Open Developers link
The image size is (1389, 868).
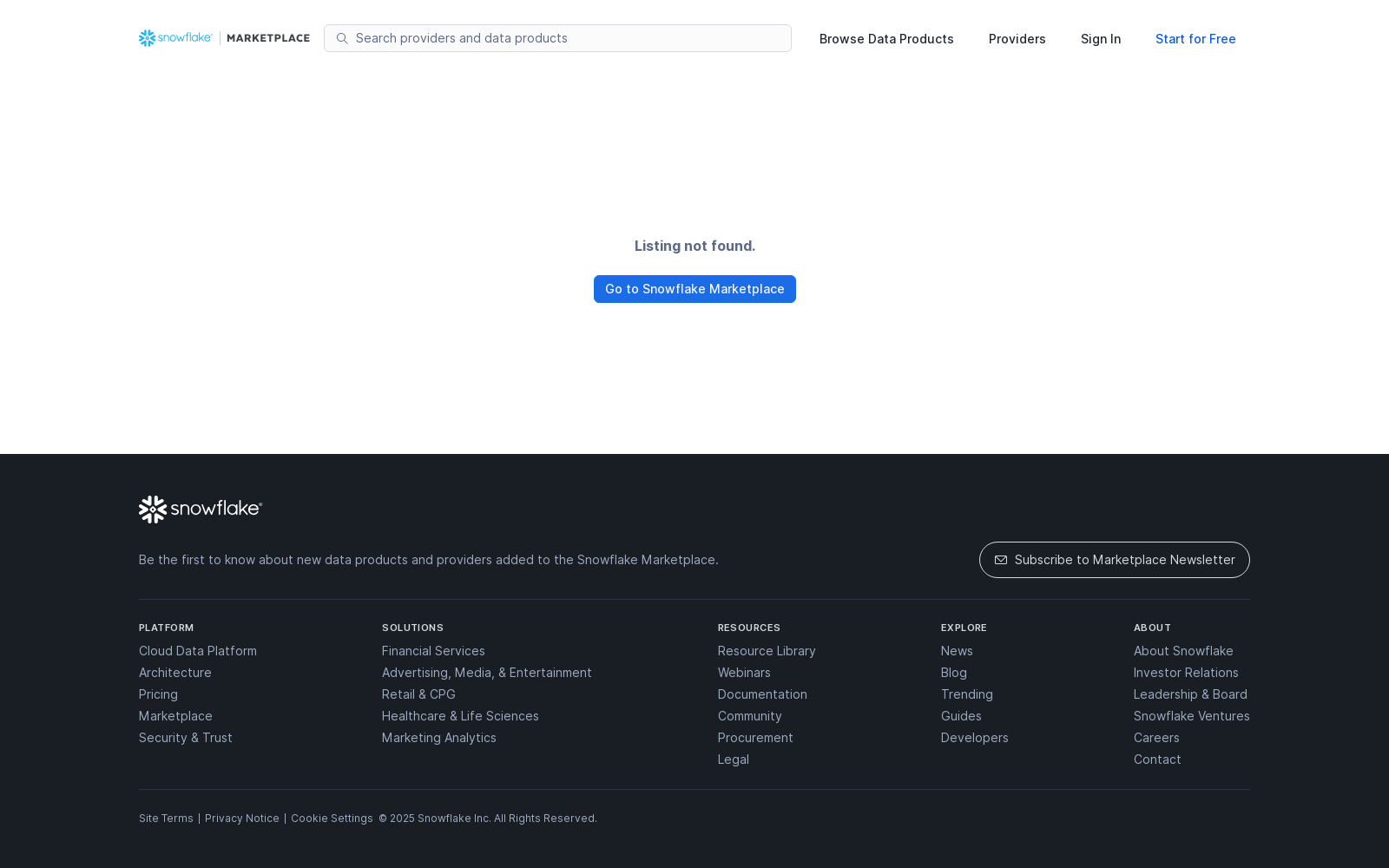(x=975, y=738)
